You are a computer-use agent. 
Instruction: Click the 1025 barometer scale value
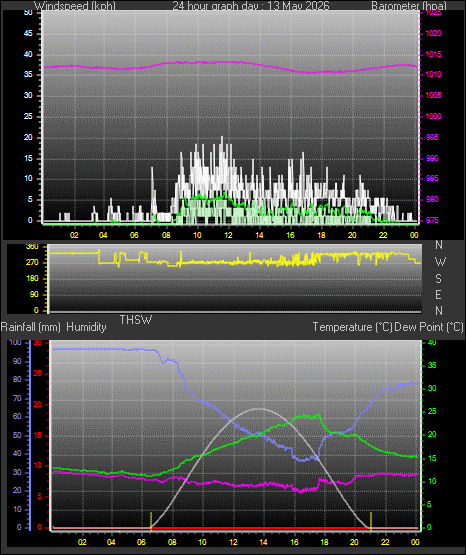tap(434, 13)
